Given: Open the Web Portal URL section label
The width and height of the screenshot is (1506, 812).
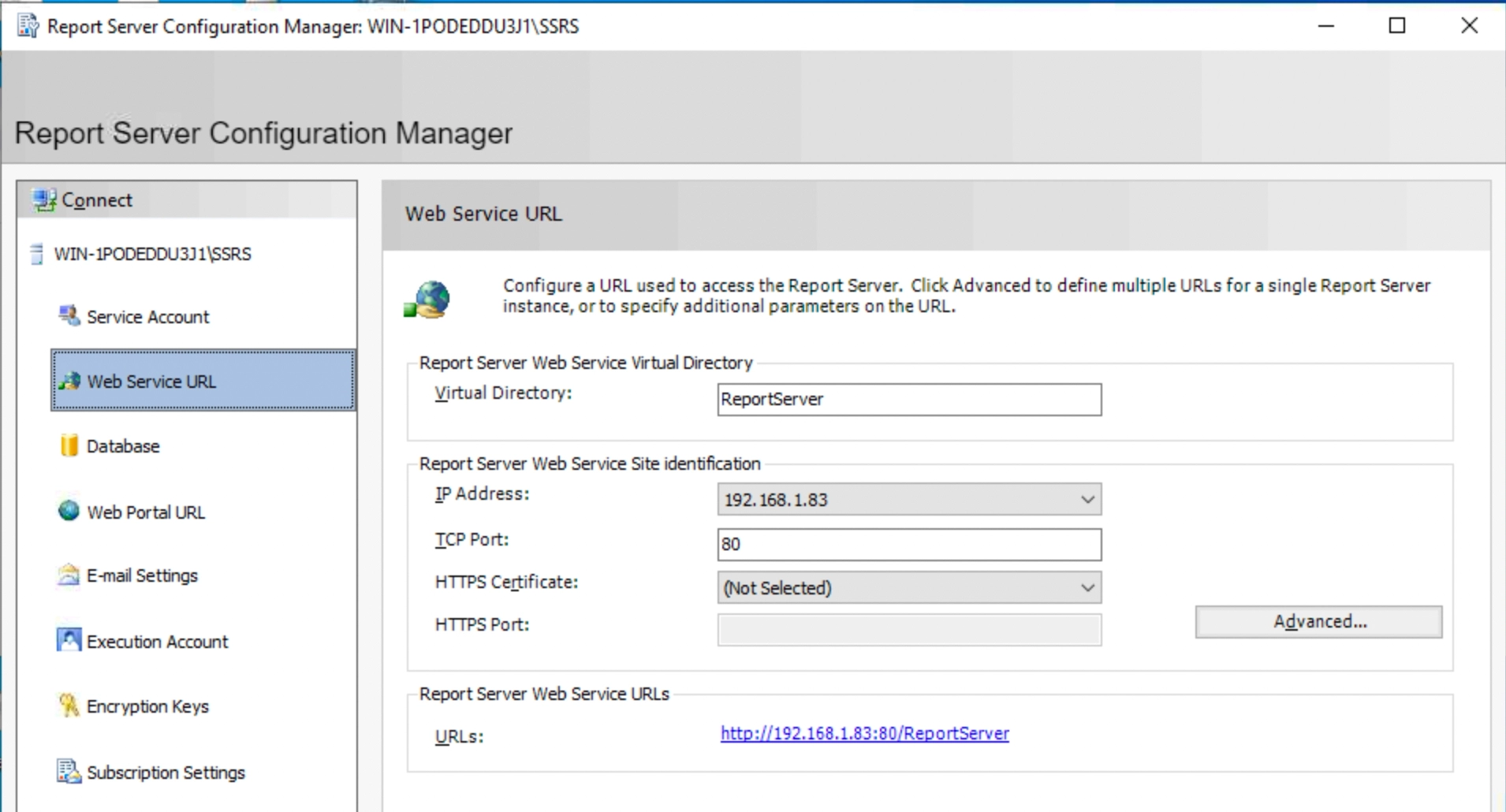Looking at the screenshot, I should (146, 512).
